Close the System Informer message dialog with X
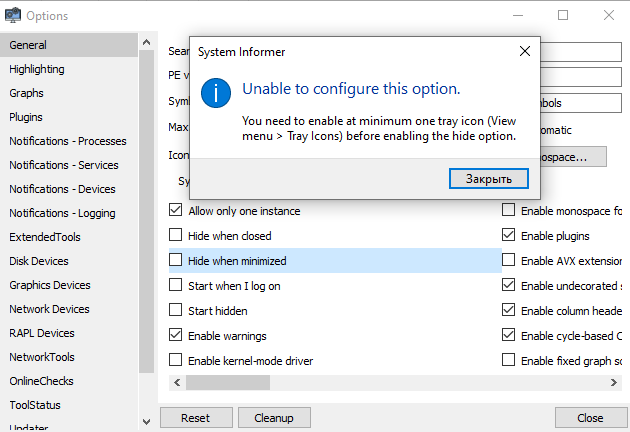The height and width of the screenshot is (432, 630). click(525, 51)
